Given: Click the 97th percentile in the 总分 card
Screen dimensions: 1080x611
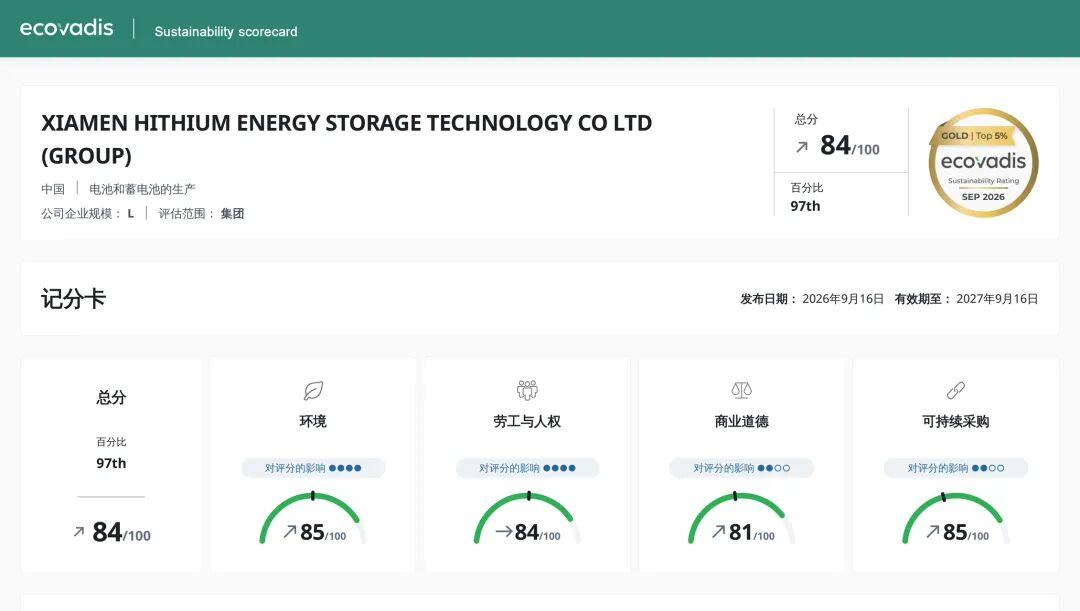Looking at the screenshot, I should coord(112,463).
